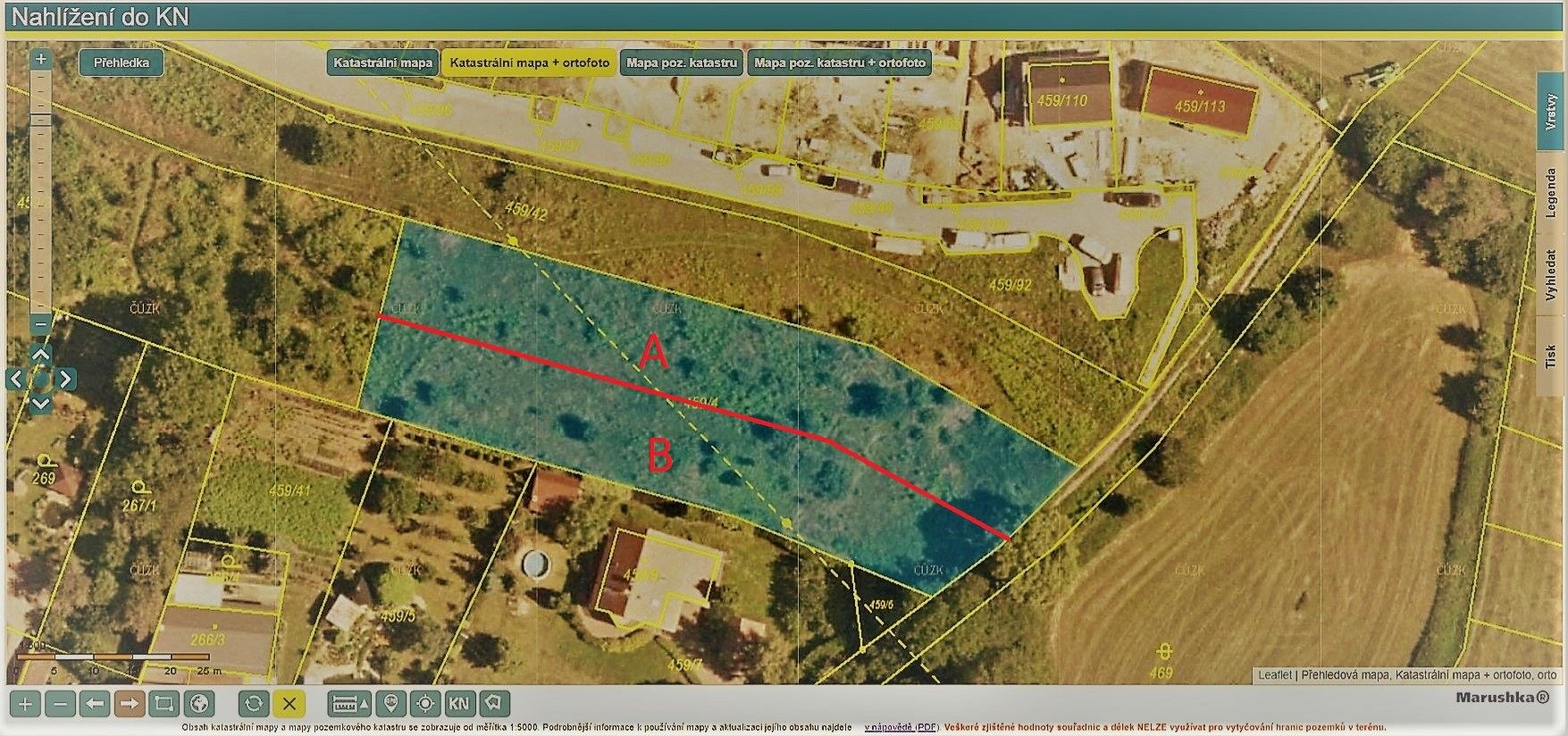Select Mapa poz. katastru + ortofoto option
The width and height of the screenshot is (1568, 736).
coord(840,63)
